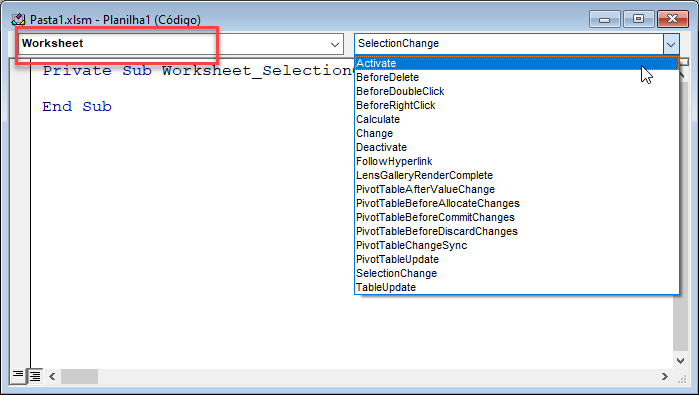Viewport: 699px width, 395px height.
Task: Select PivotTableBeforeDiscardChanges event
Action: [x=517, y=231]
